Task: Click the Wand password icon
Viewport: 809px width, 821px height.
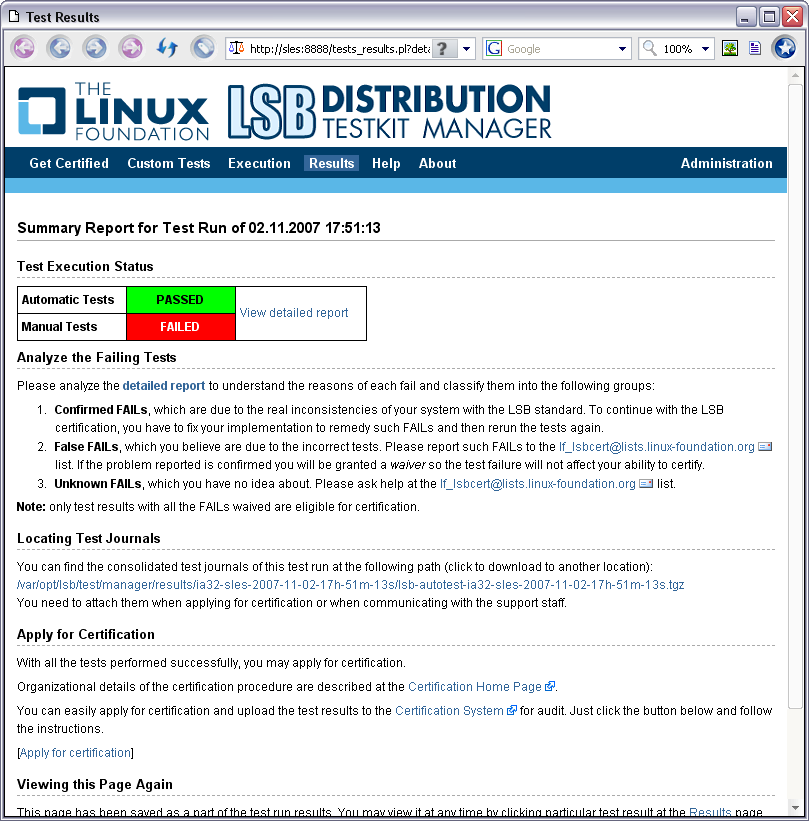Action: (x=203, y=49)
